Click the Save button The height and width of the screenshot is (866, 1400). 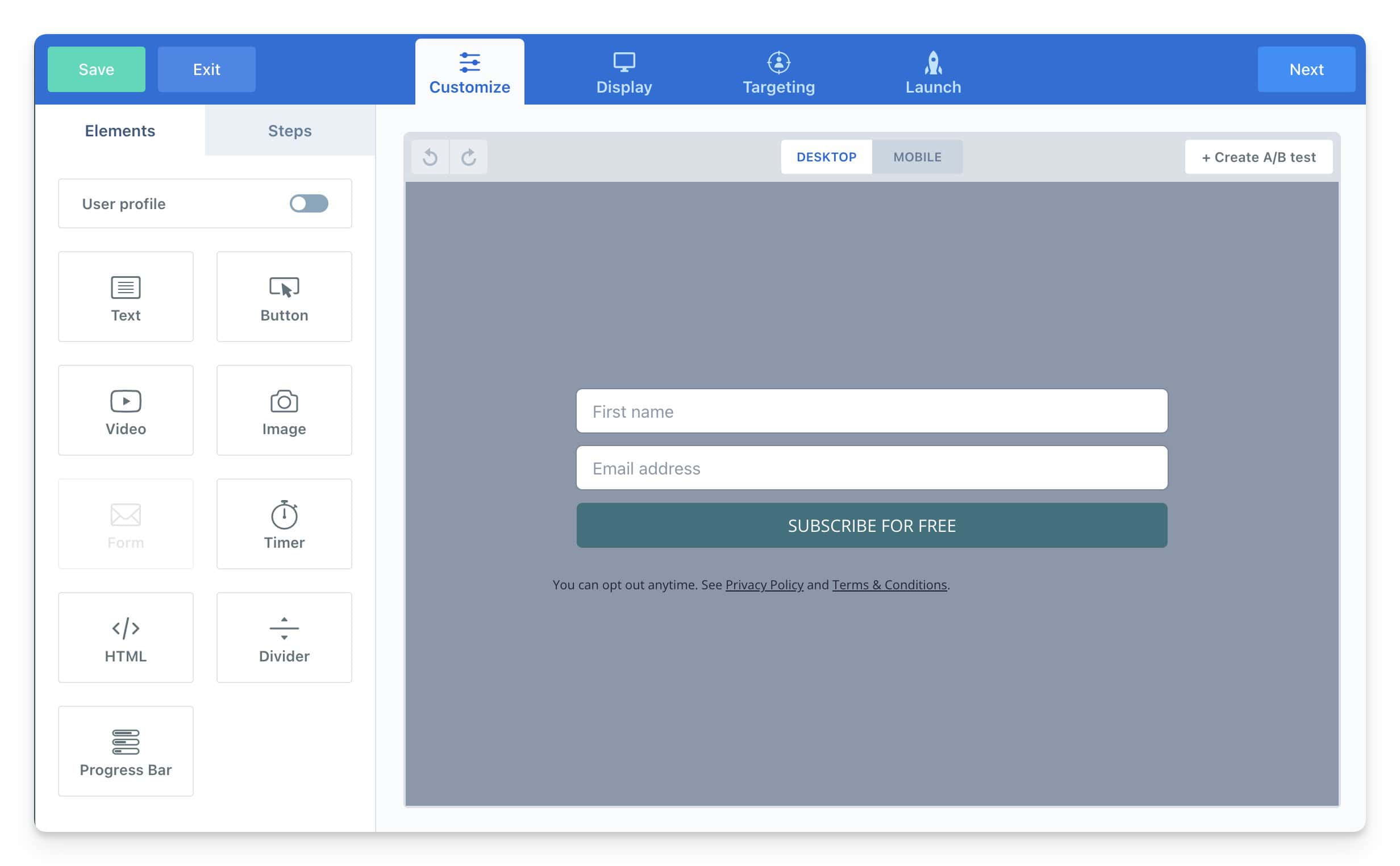coord(97,68)
